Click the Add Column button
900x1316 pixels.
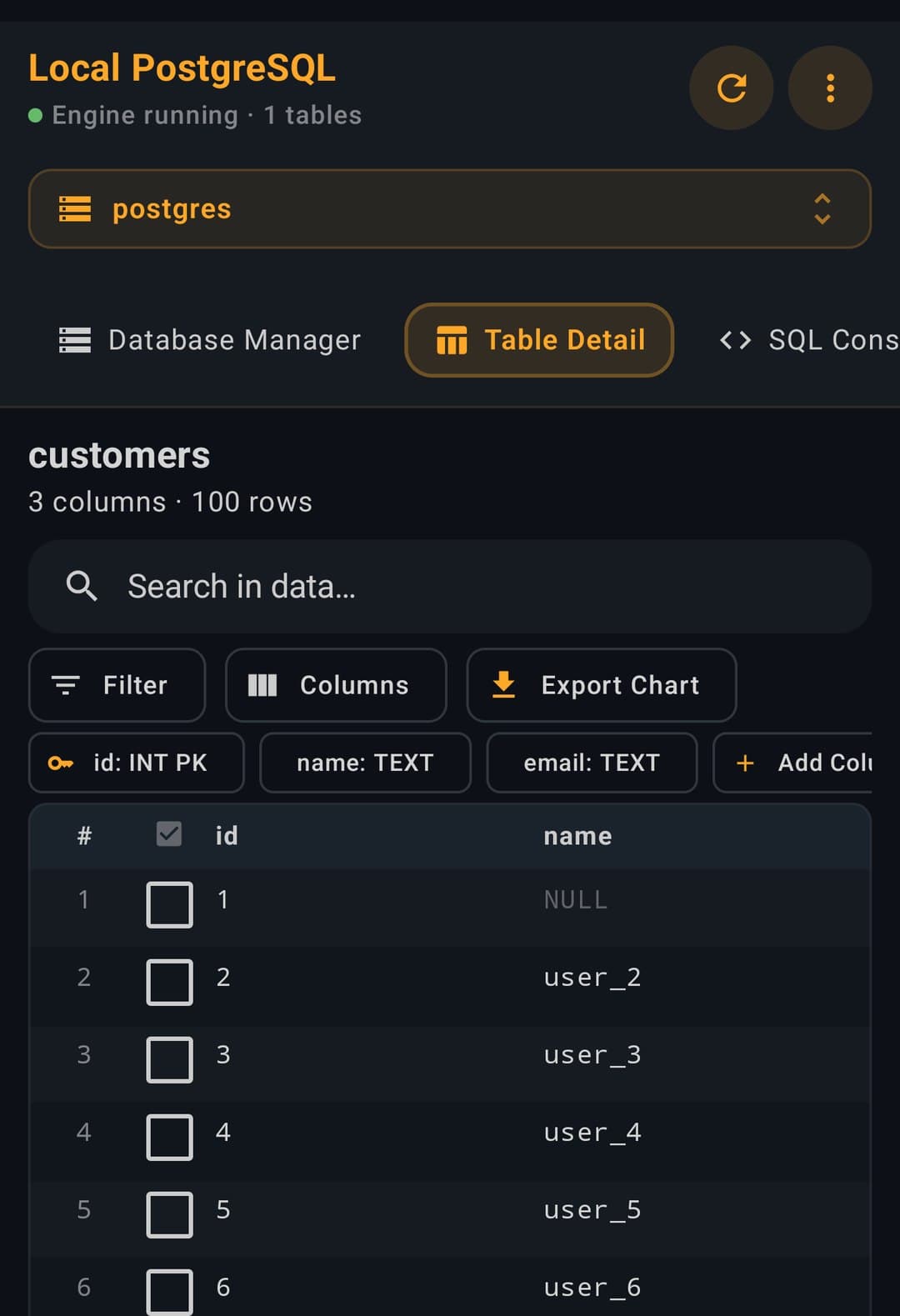click(x=793, y=763)
